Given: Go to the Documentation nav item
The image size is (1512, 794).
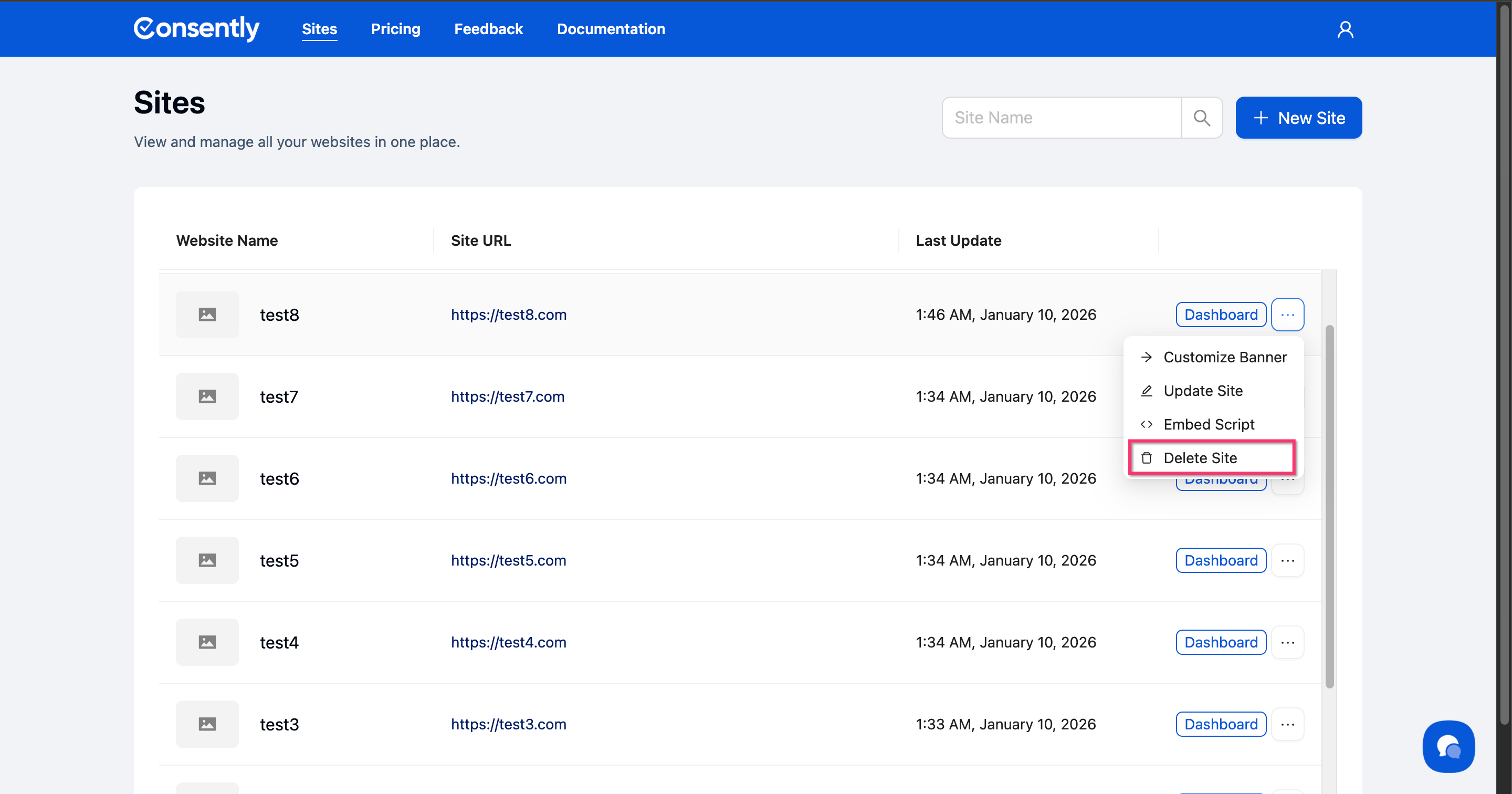Looking at the screenshot, I should click(611, 29).
